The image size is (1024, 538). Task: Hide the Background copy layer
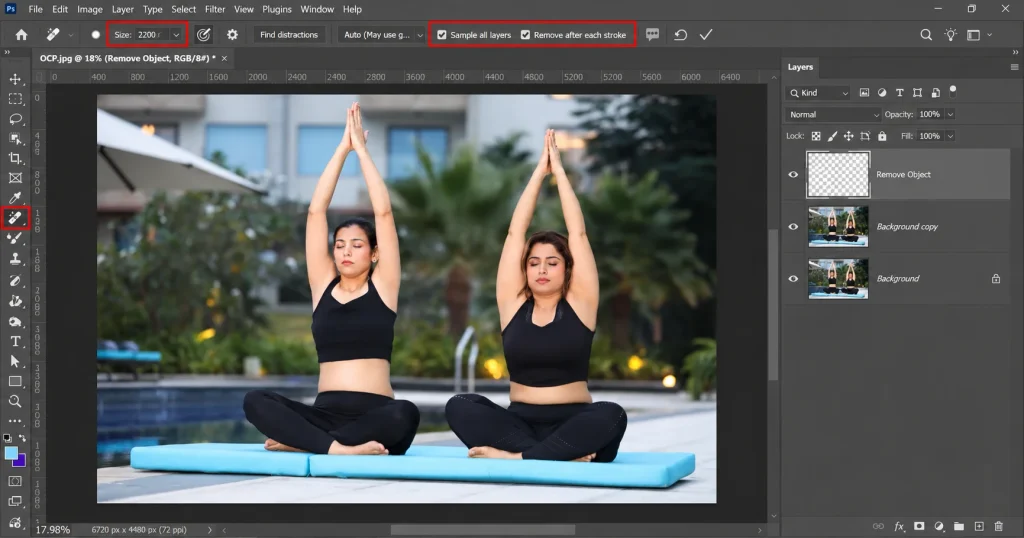[793, 227]
